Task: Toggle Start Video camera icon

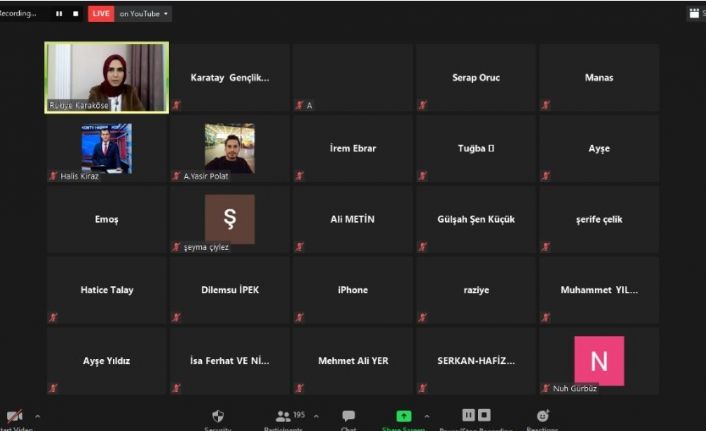Action: pos(14,416)
